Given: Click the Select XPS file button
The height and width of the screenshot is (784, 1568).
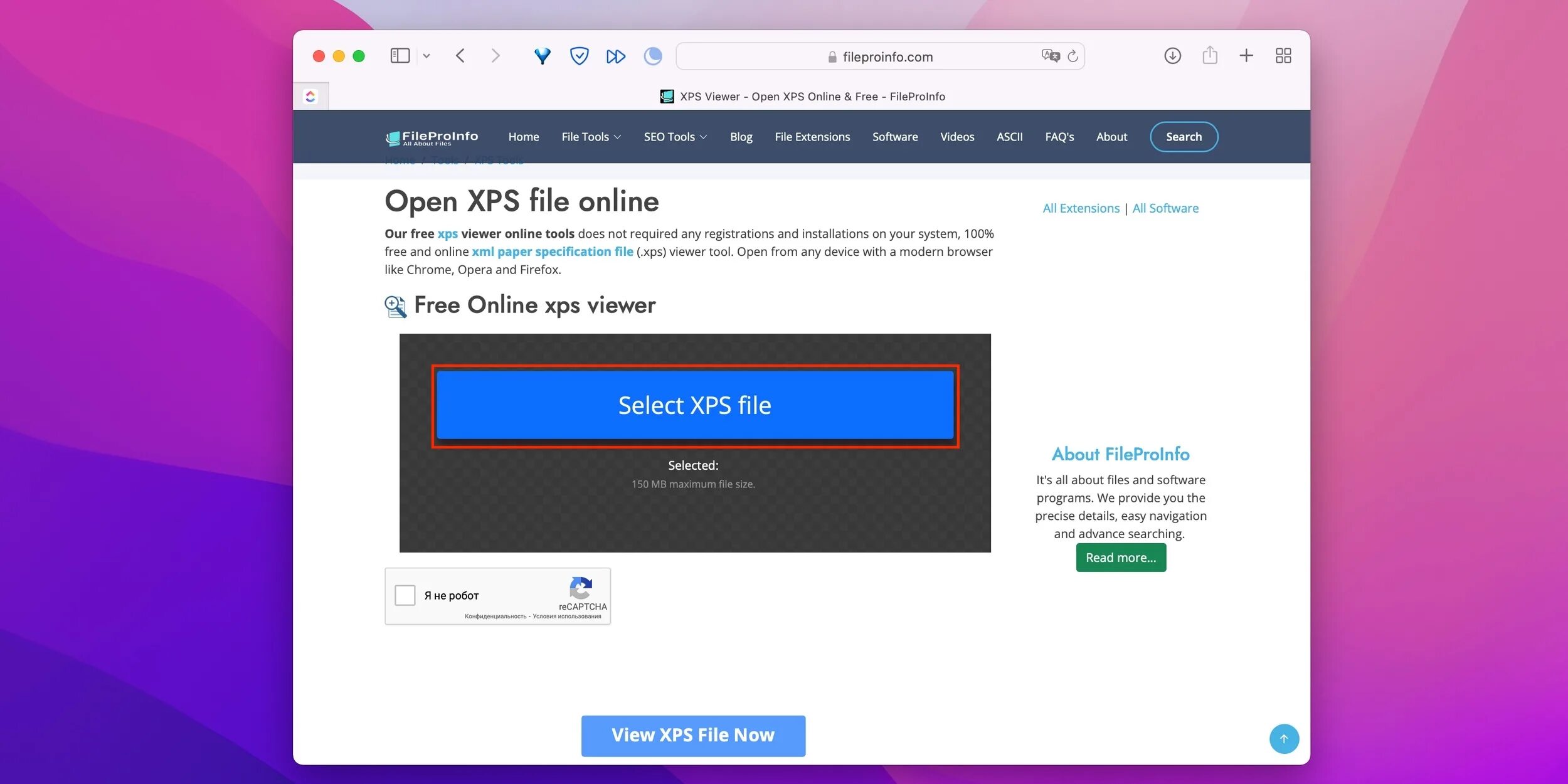Looking at the screenshot, I should (695, 406).
